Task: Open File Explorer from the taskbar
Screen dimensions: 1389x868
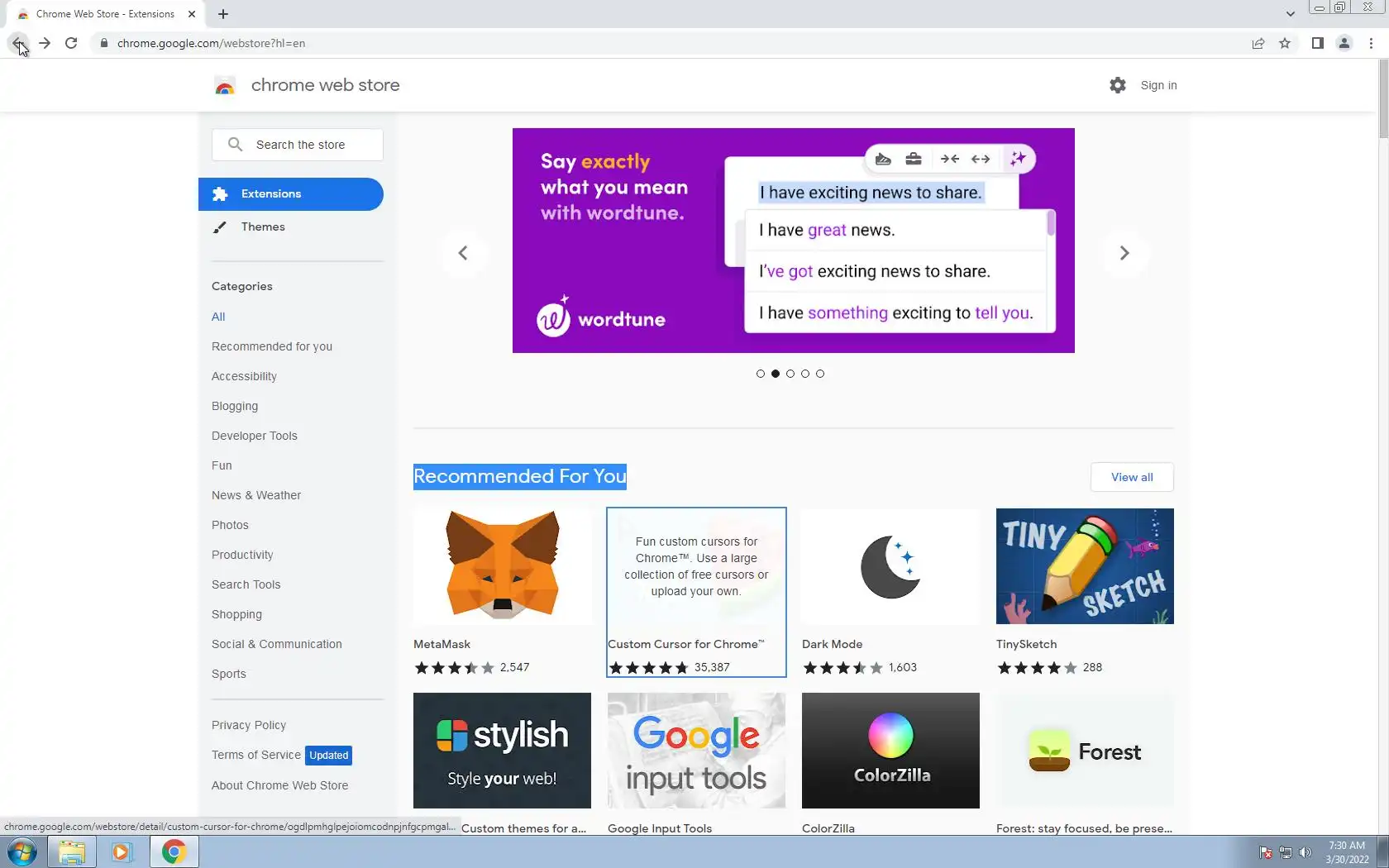Action: tap(72, 852)
